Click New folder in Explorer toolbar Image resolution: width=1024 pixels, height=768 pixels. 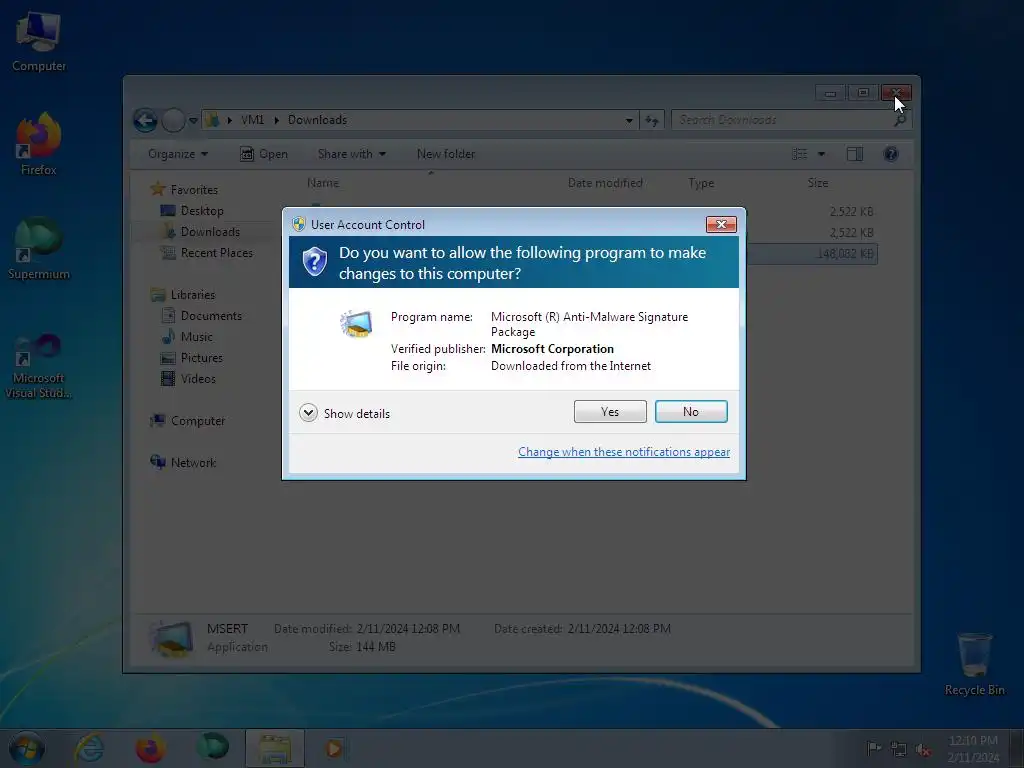pyautogui.click(x=446, y=154)
